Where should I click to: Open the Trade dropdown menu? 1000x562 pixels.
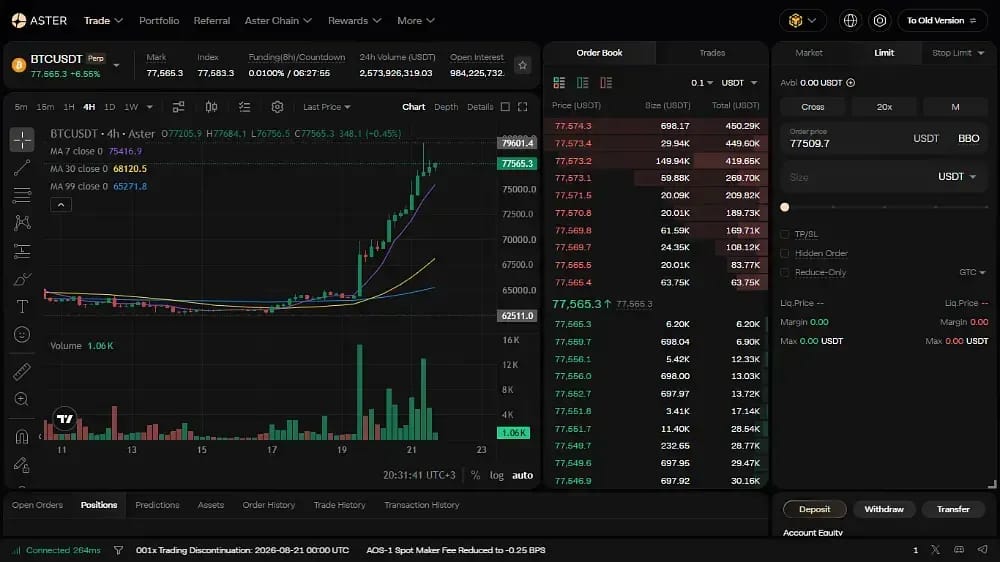point(103,20)
